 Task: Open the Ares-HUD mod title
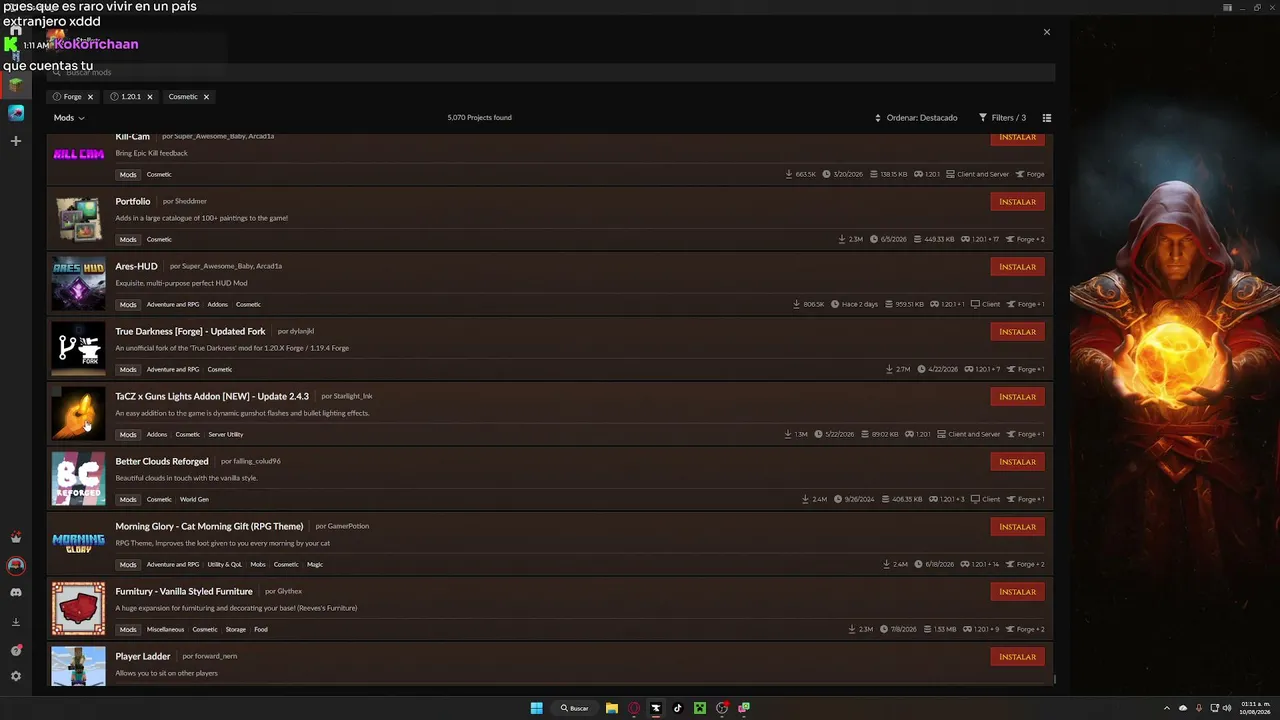coord(136,266)
